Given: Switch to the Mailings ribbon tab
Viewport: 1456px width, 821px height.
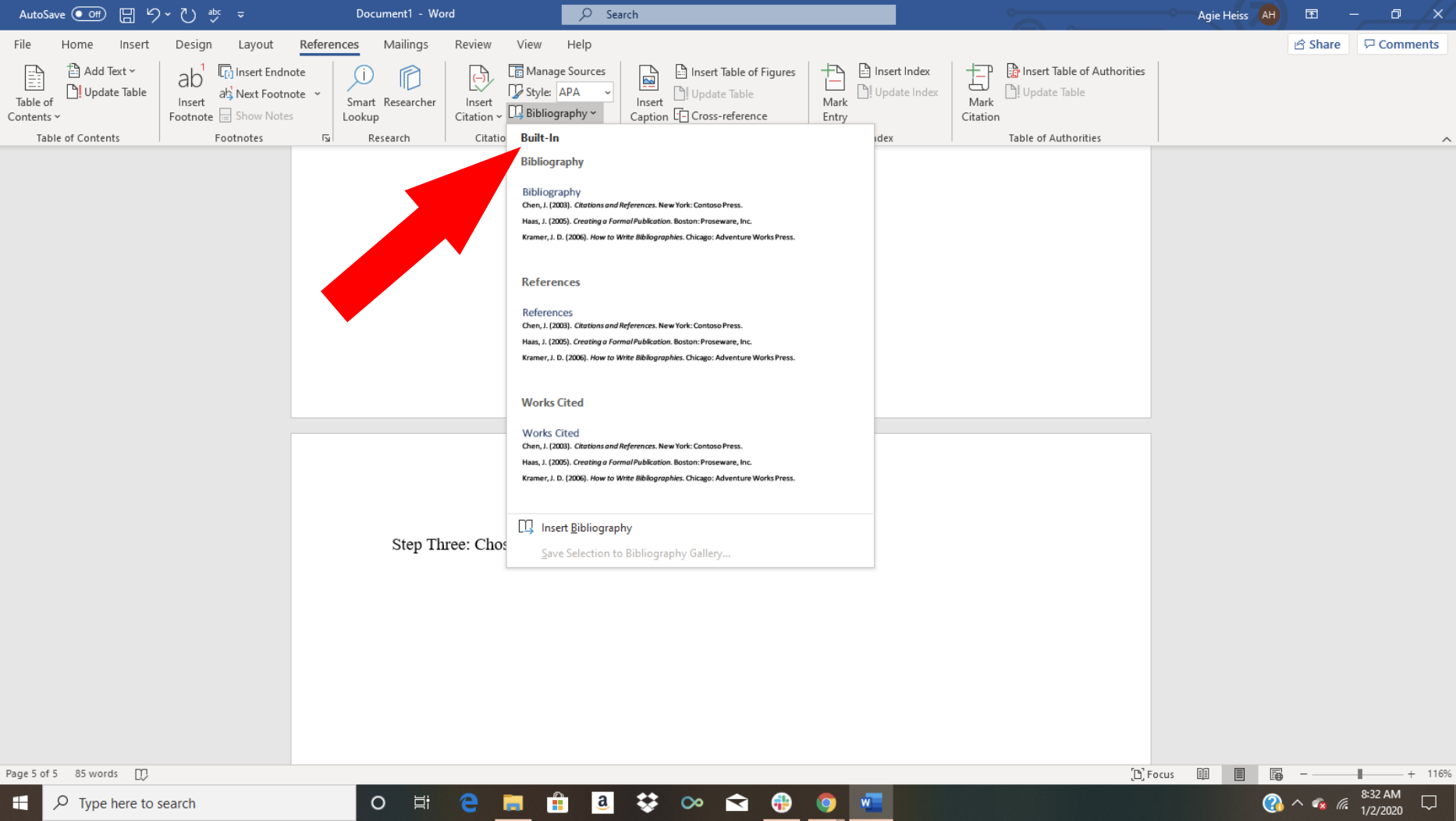Looking at the screenshot, I should 406,44.
